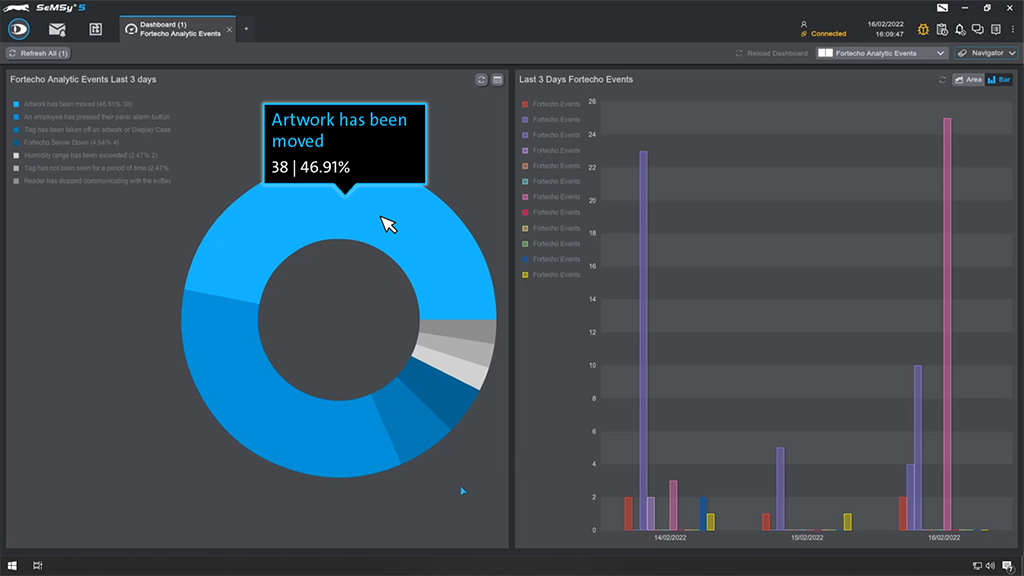Refresh the Last 3 Days bar chart
The width and height of the screenshot is (1024, 576).
(x=942, y=80)
